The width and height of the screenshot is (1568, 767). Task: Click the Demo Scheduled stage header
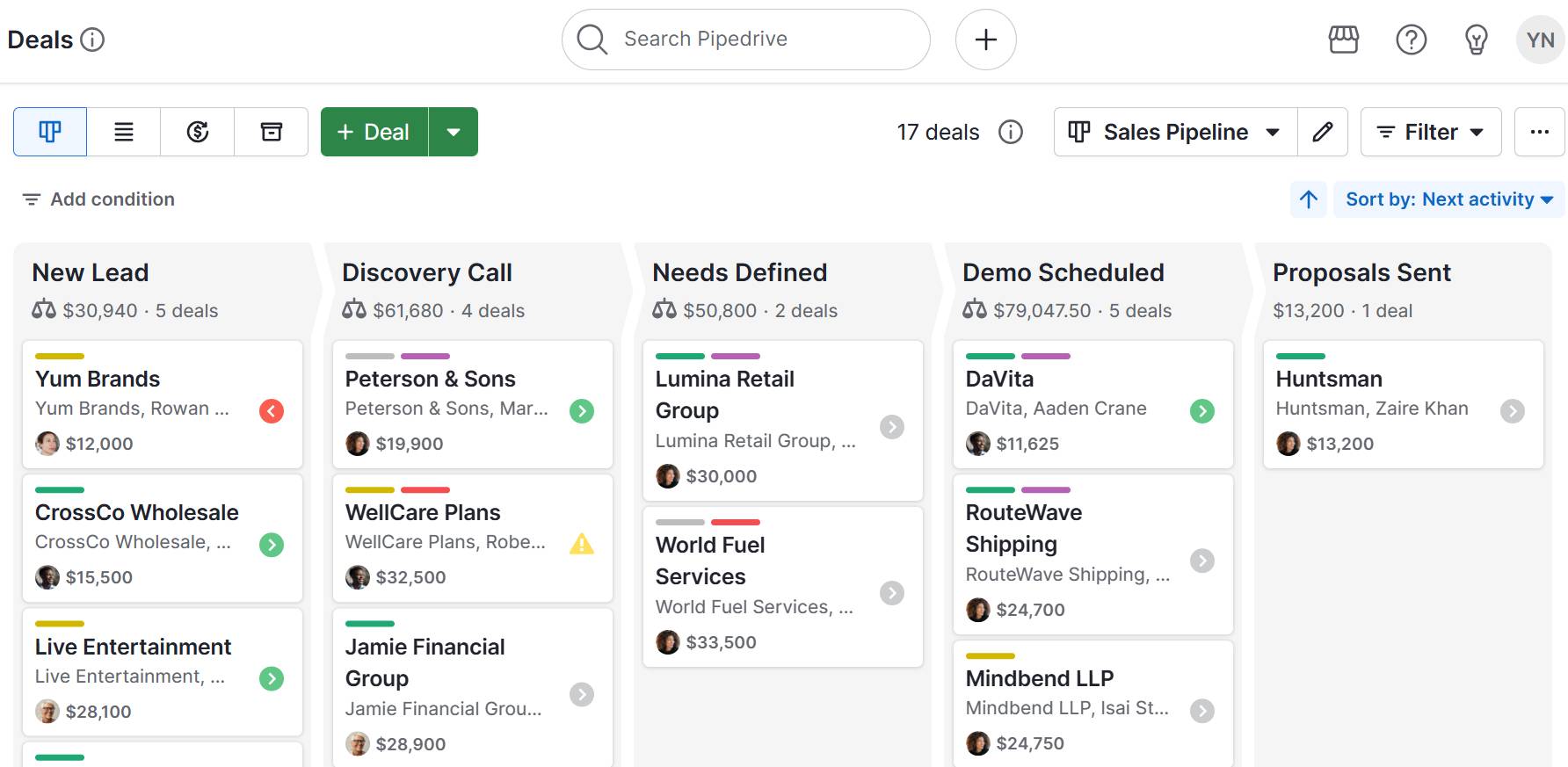pyautogui.click(x=1063, y=272)
